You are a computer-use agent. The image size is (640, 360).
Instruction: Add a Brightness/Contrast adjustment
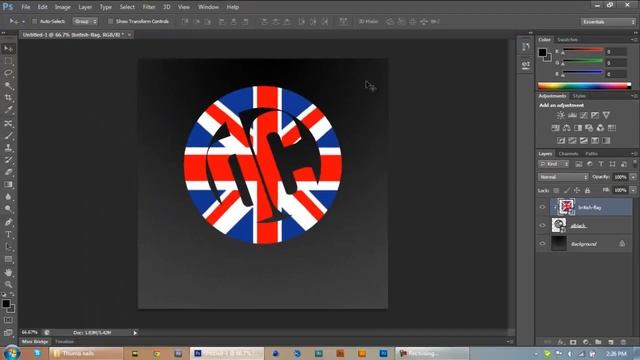[x=561, y=116]
